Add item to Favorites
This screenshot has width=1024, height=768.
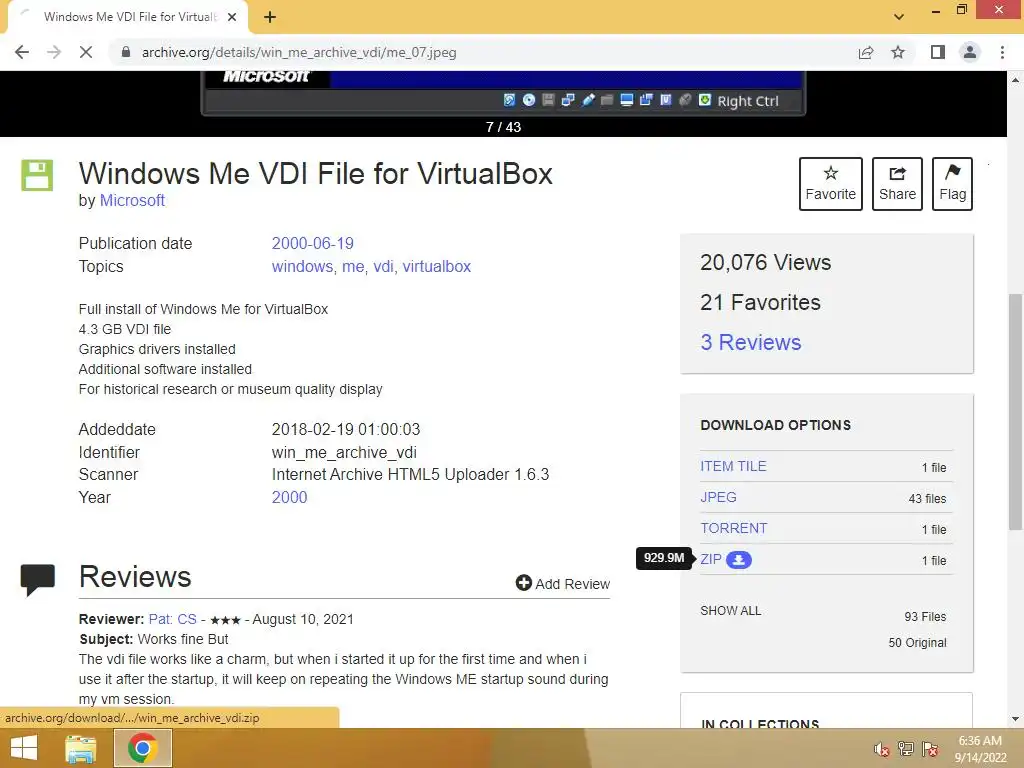pos(831,184)
